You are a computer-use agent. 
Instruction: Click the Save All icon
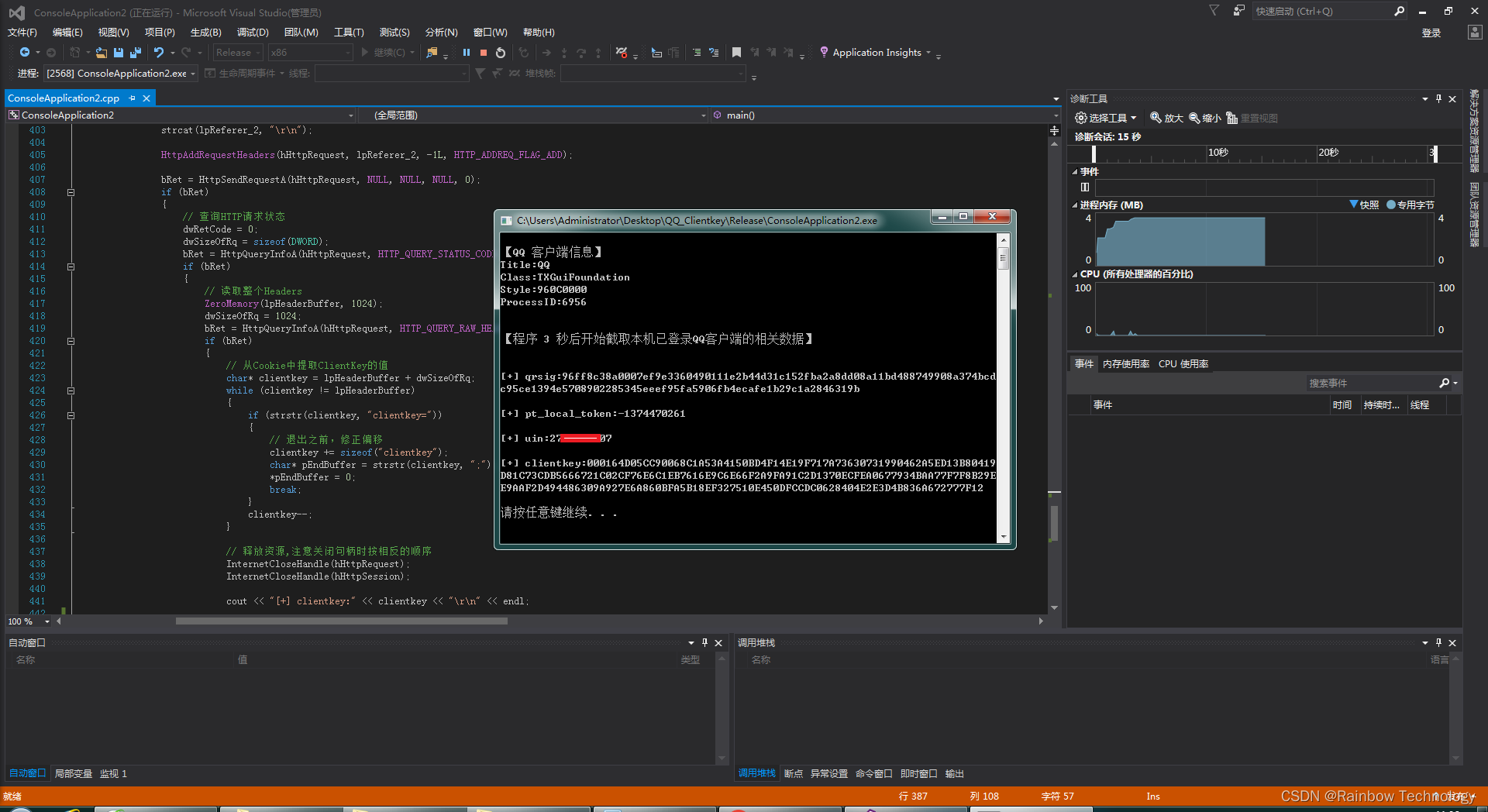136,53
